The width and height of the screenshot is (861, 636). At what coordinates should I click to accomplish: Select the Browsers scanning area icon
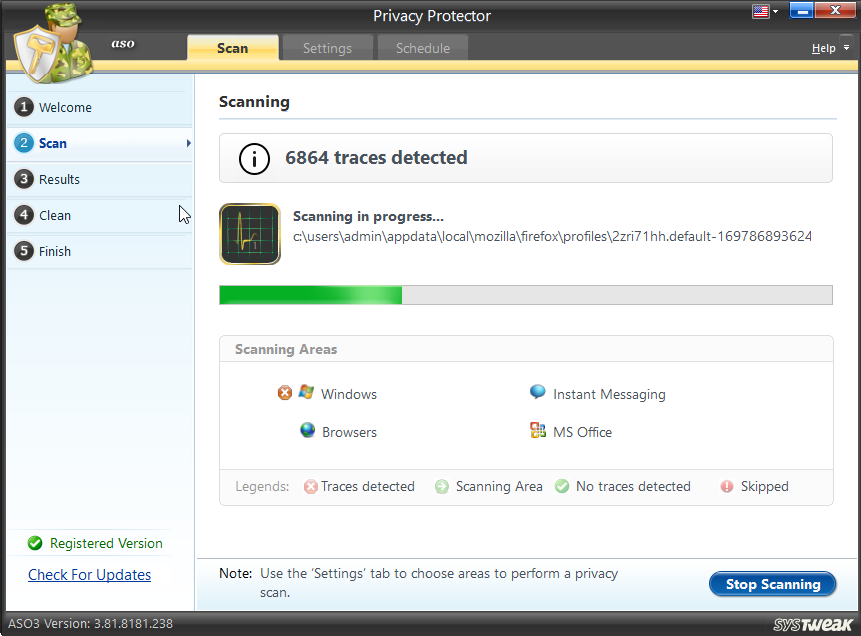pos(307,430)
